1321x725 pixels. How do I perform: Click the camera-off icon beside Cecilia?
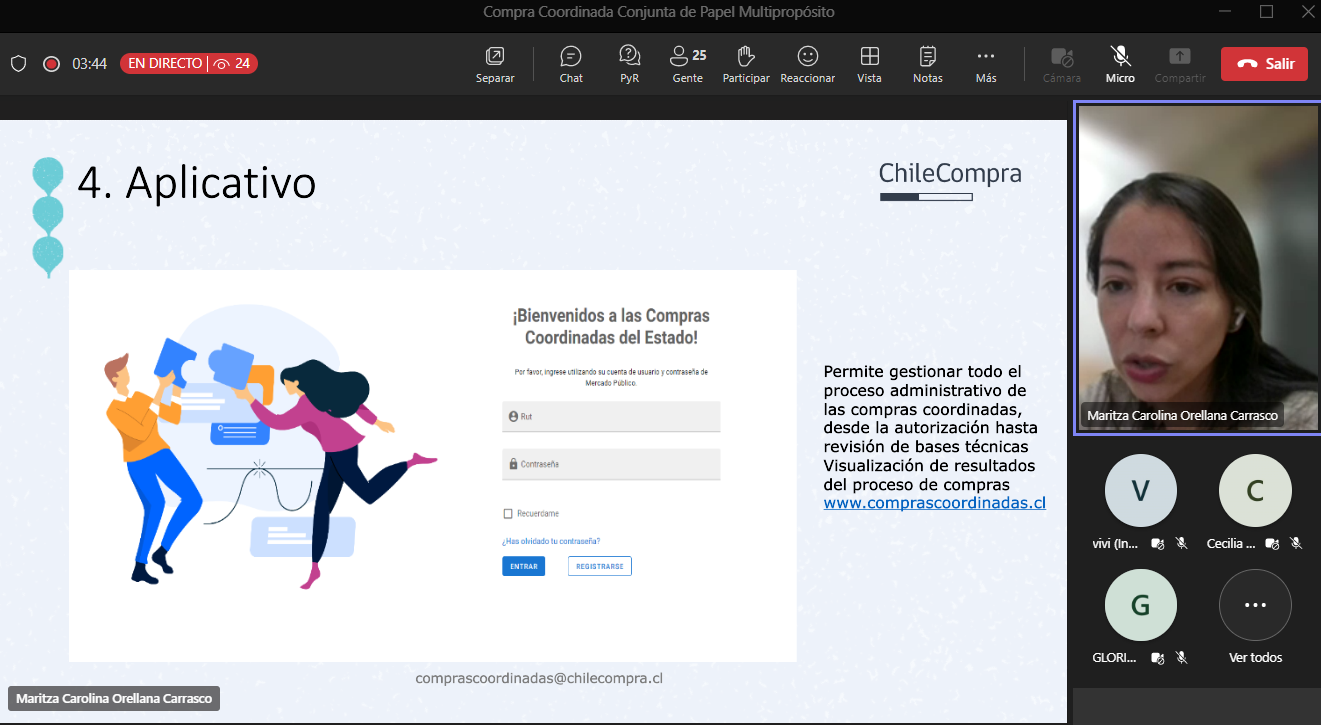1273,544
